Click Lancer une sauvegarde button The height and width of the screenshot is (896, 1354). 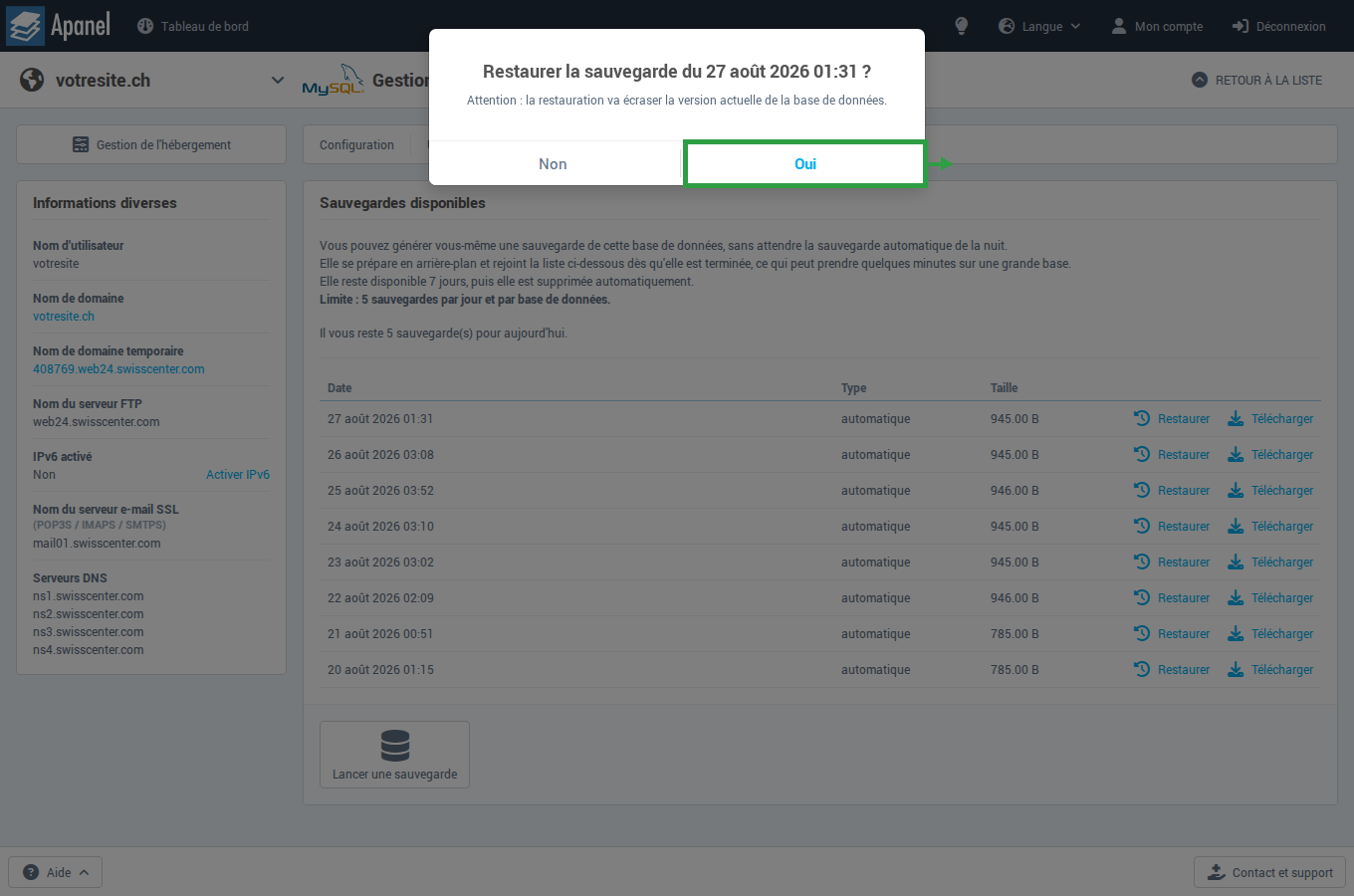(x=394, y=755)
